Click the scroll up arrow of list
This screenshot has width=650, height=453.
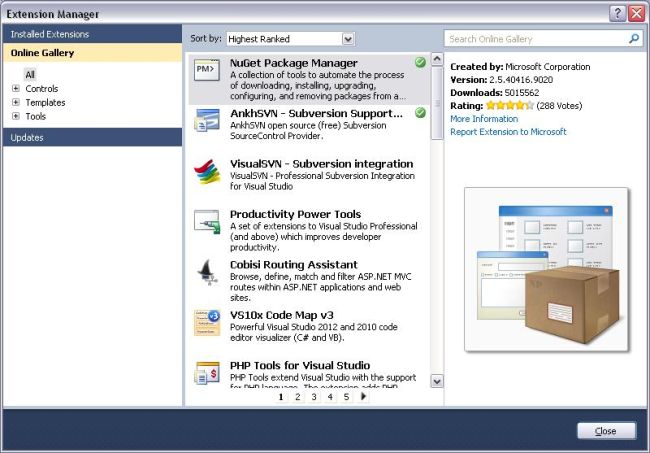437,59
